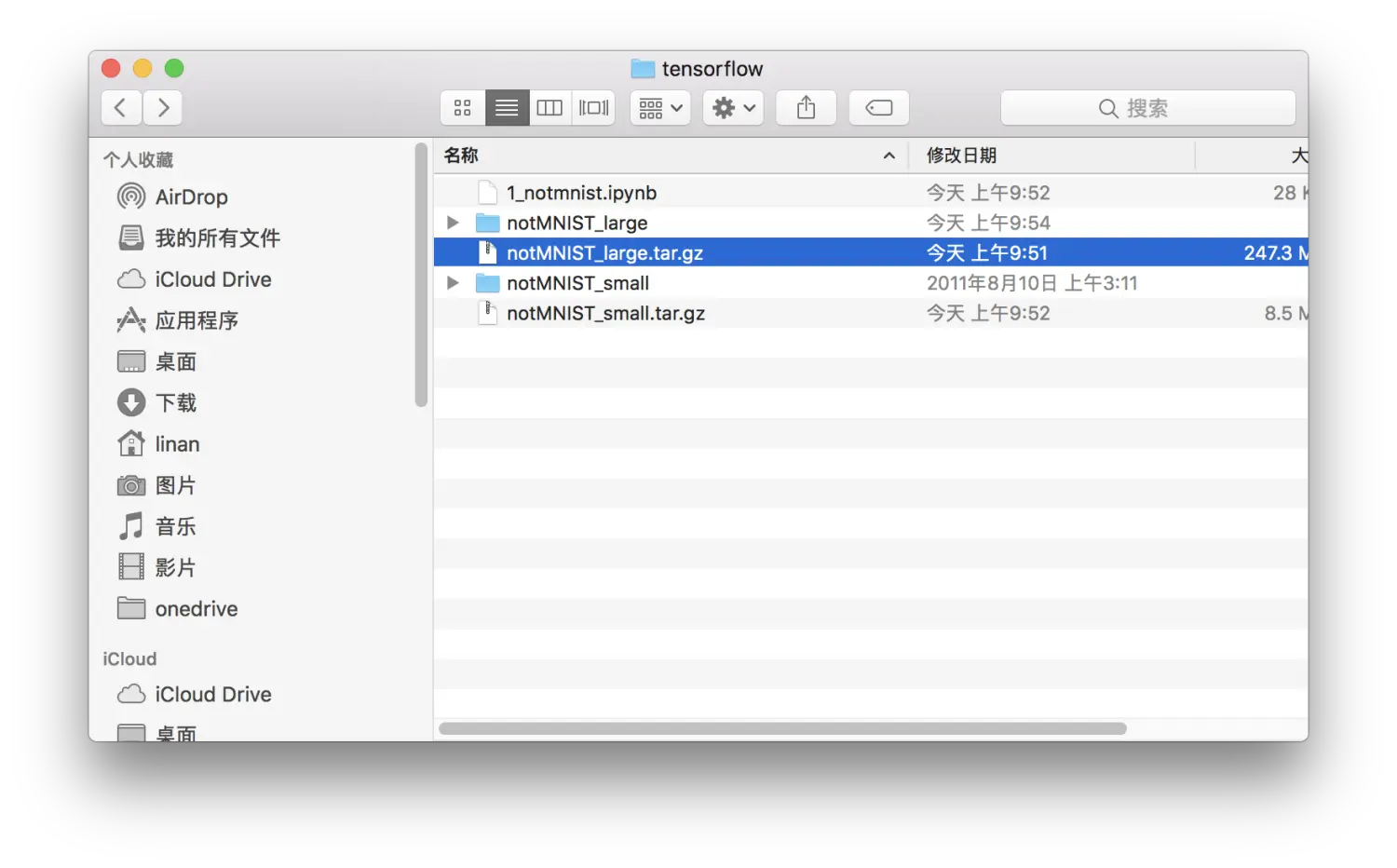The width and height of the screenshot is (1397, 868).
Task: Click the notMNIST_large folder icon
Action: pos(488,223)
